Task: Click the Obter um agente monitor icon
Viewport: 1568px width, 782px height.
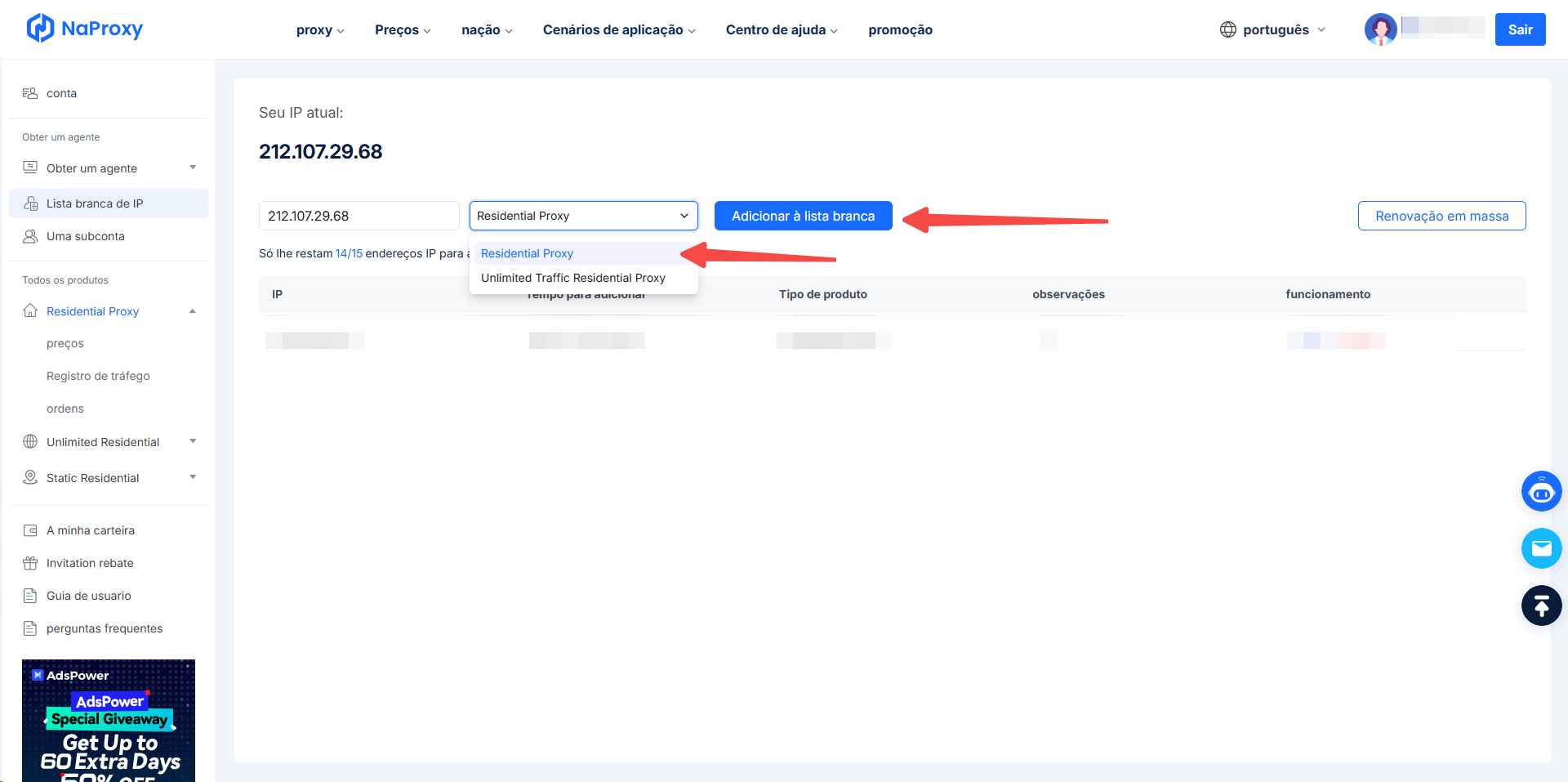Action: [30, 168]
